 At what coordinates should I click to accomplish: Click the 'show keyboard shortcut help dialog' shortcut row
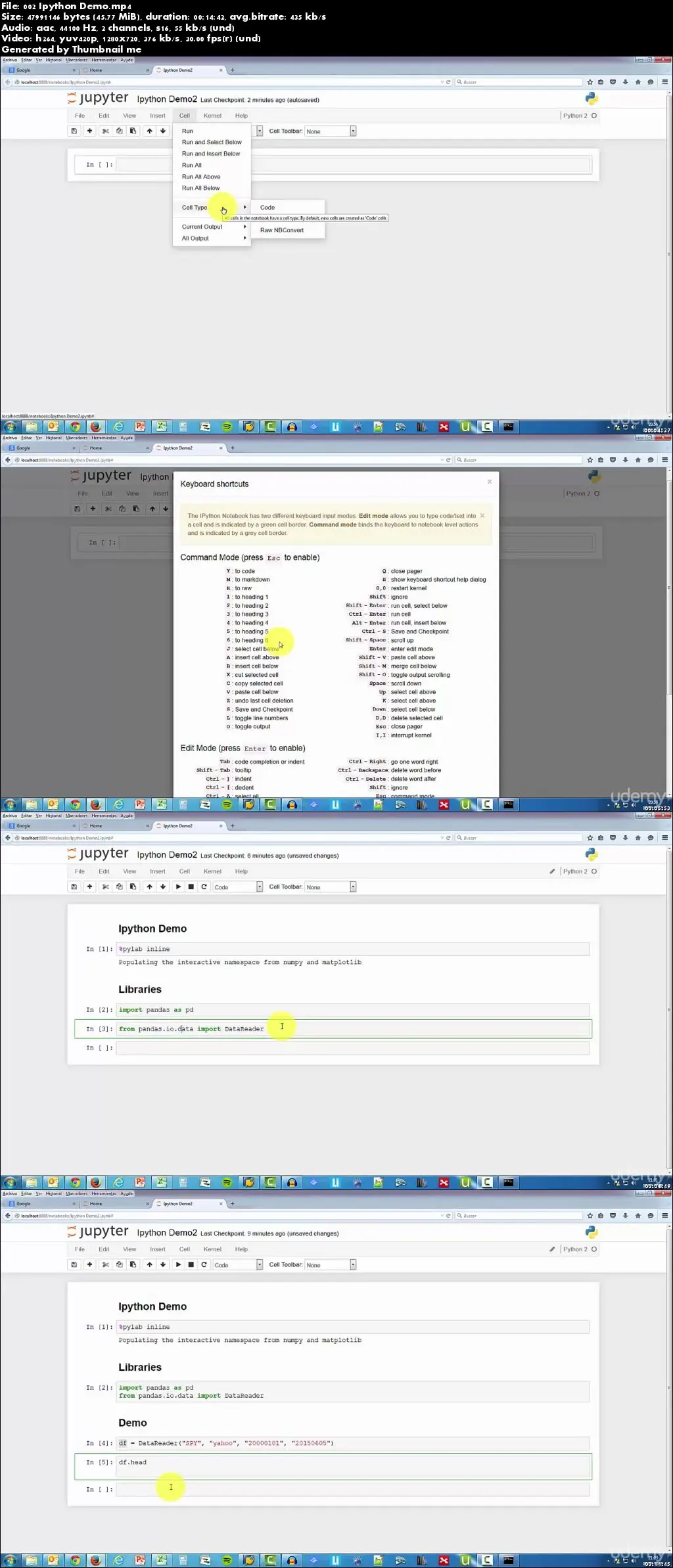[434, 580]
